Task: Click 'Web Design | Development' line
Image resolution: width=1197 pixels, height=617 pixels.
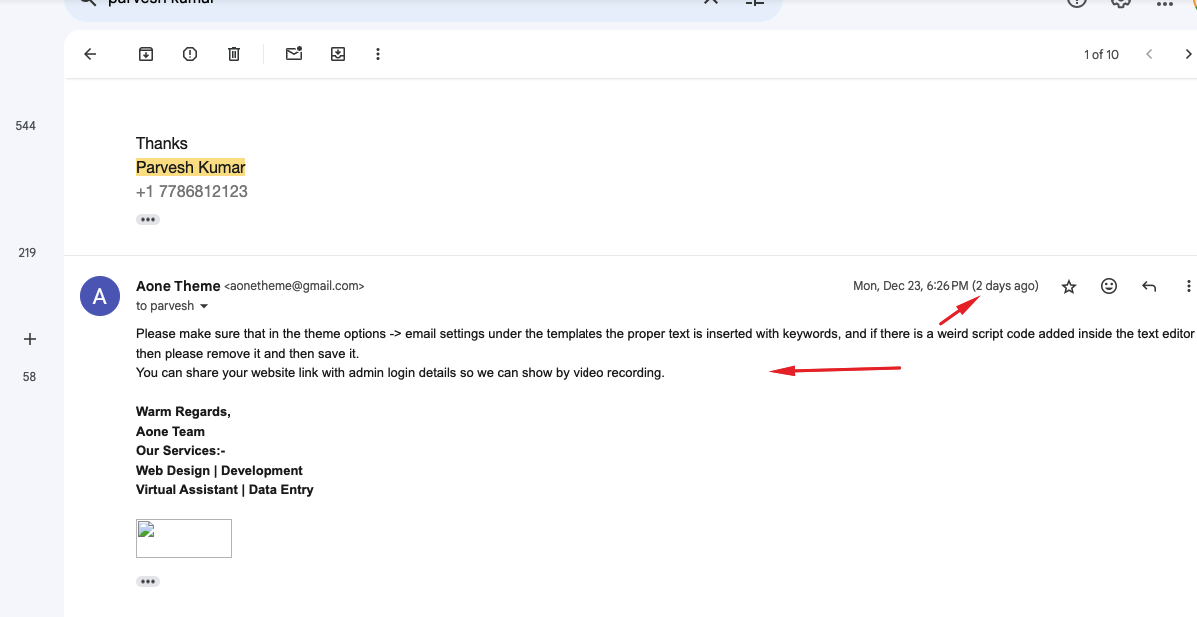Action: click(219, 470)
